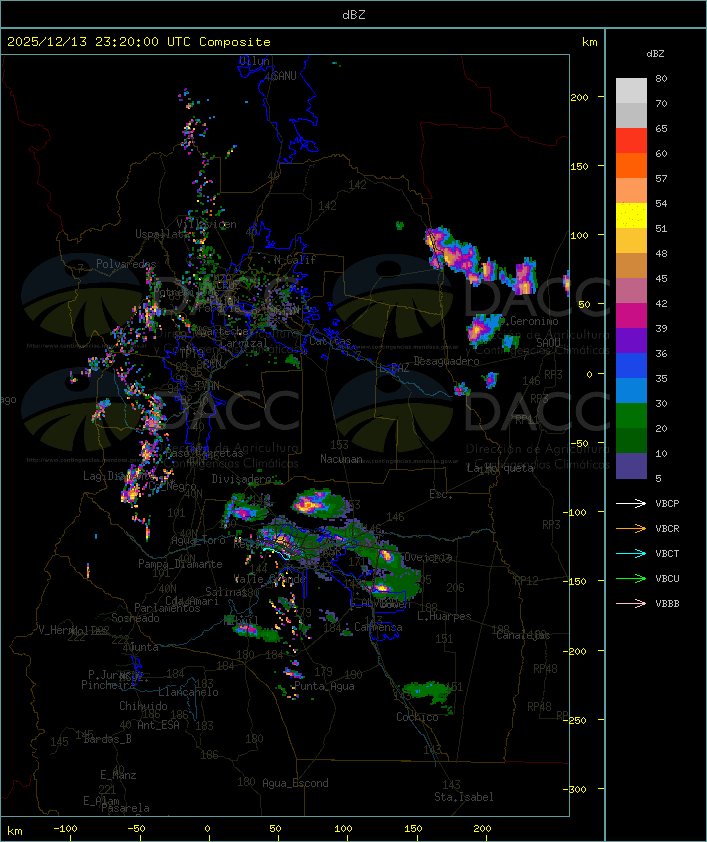Select the red 60-65 dBZ legend swatch
This screenshot has width=707, height=842.
(631, 140)
